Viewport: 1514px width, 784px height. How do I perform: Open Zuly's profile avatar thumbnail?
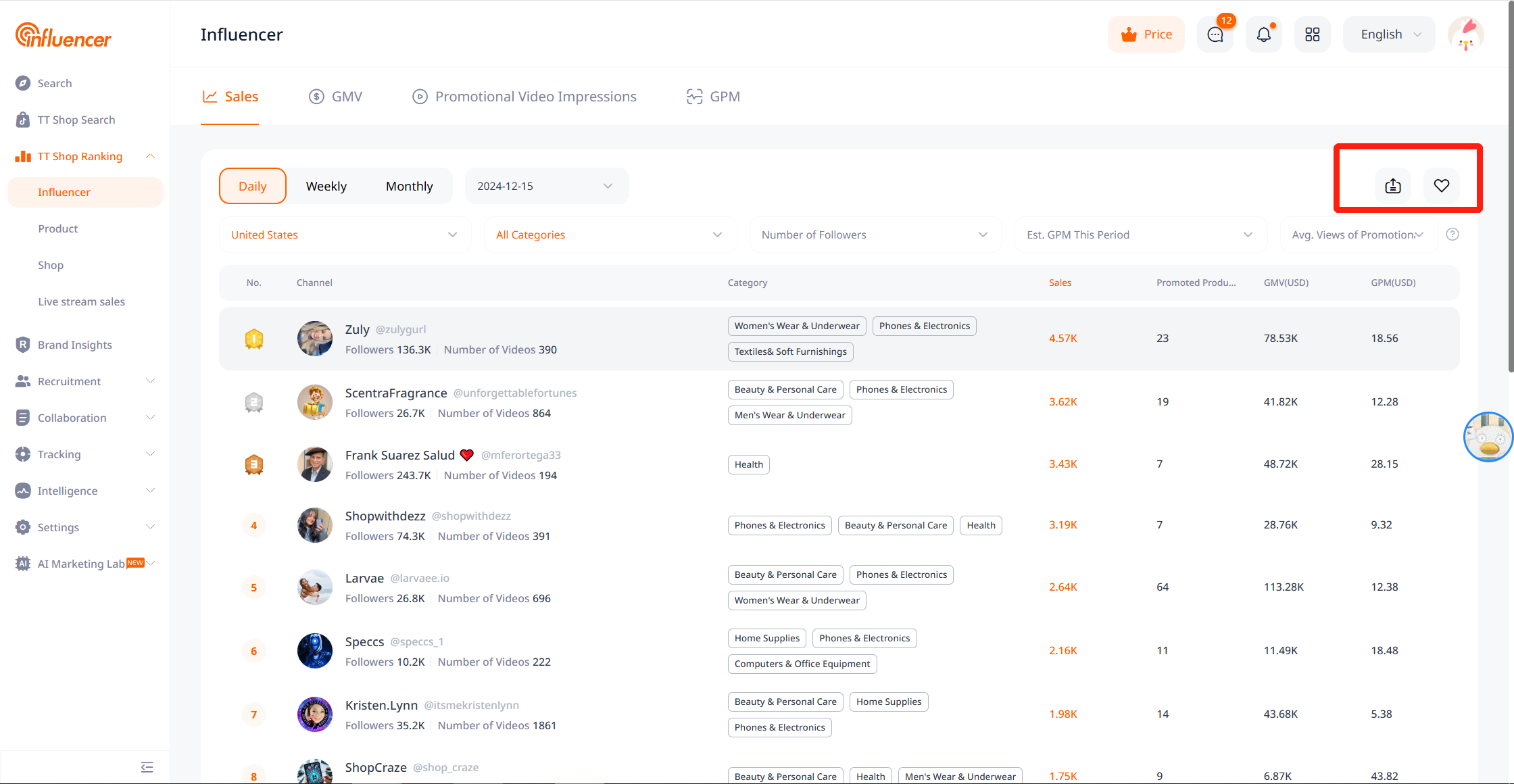point(315,339)
